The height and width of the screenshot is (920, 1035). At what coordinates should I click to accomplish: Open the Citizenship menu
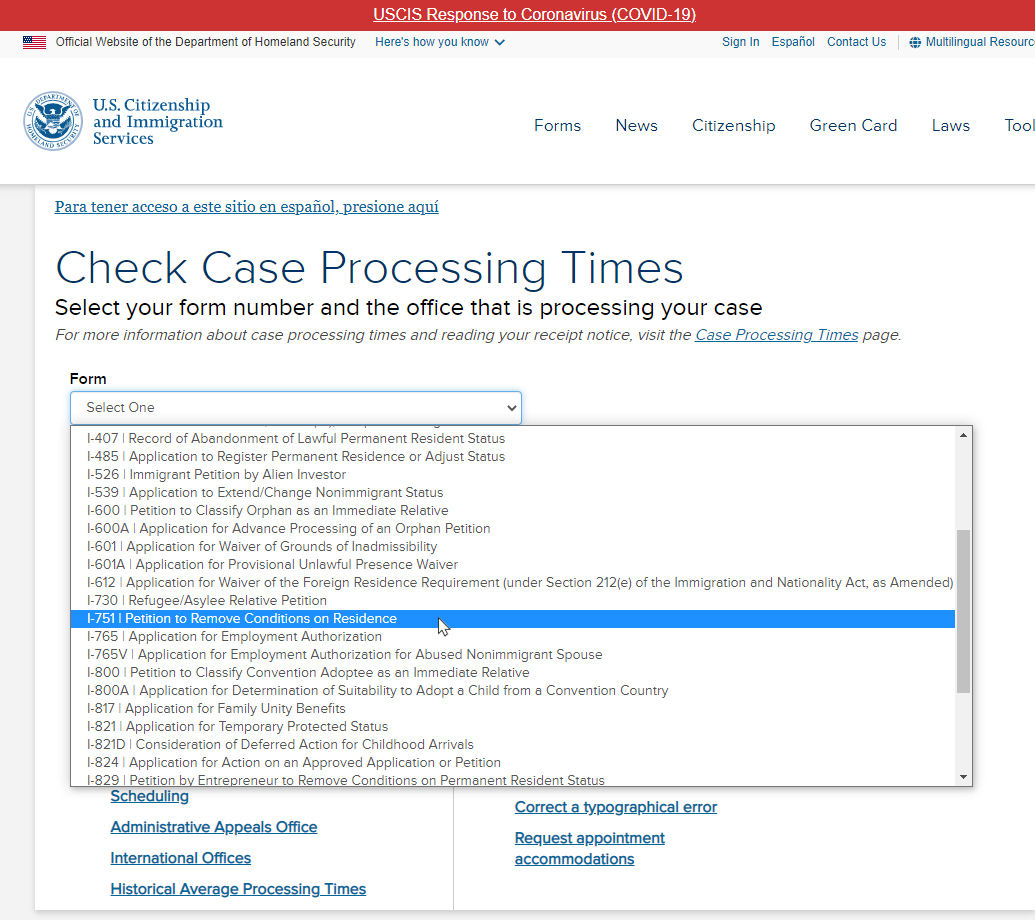click(x=733, y=125)
